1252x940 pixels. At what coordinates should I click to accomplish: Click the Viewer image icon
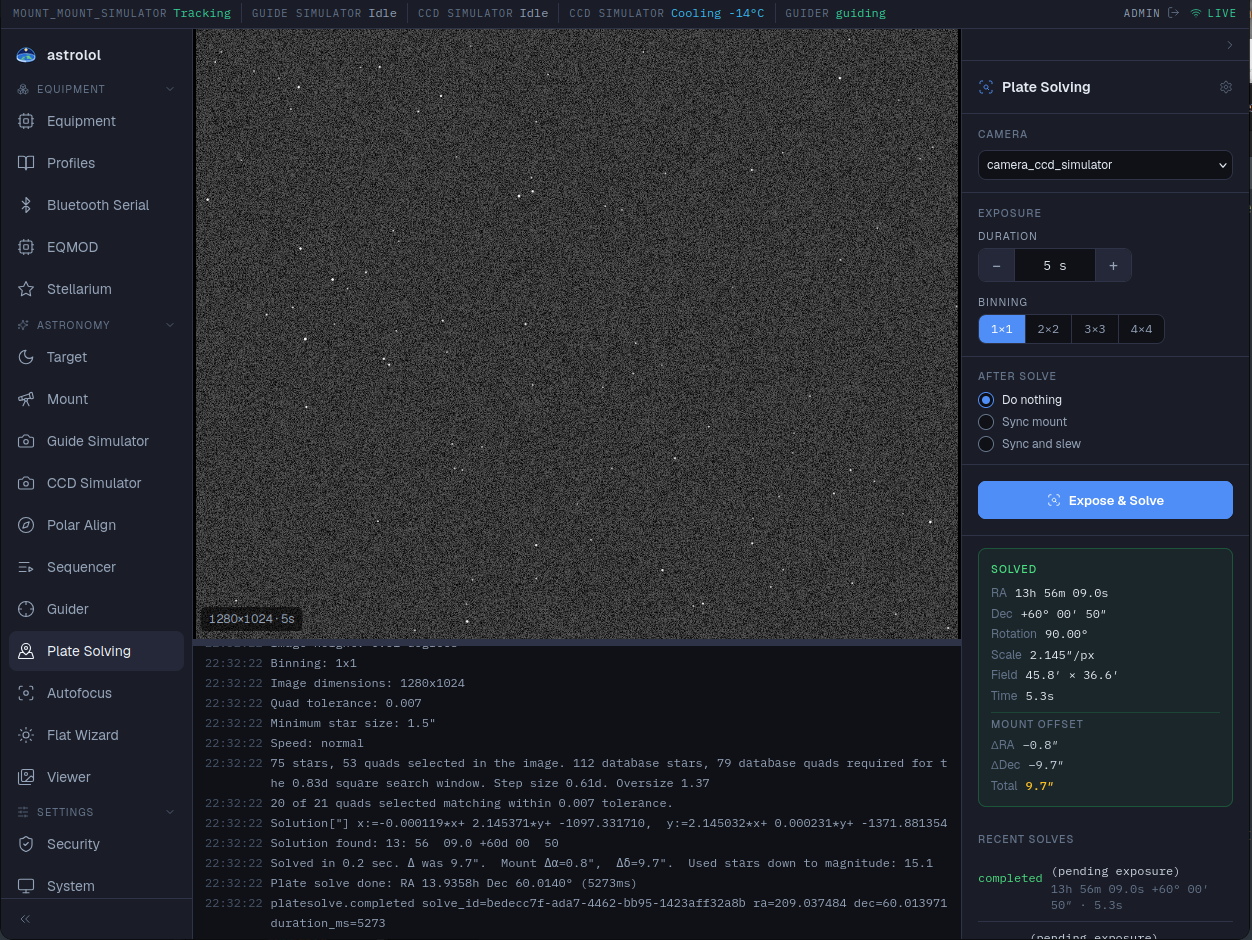[x=26, y=777]
